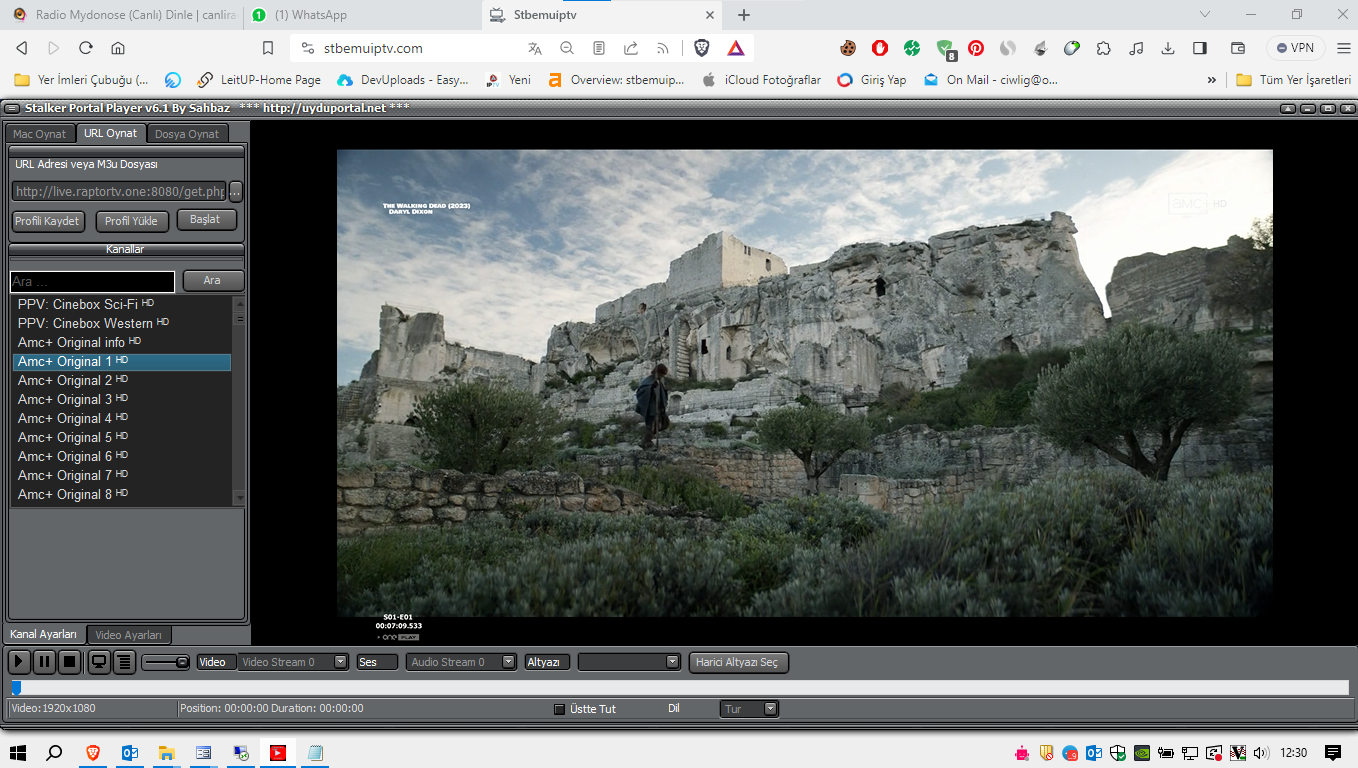
Task: Open the extensions puzzle-piece icon
Action: pos(1104,48)
